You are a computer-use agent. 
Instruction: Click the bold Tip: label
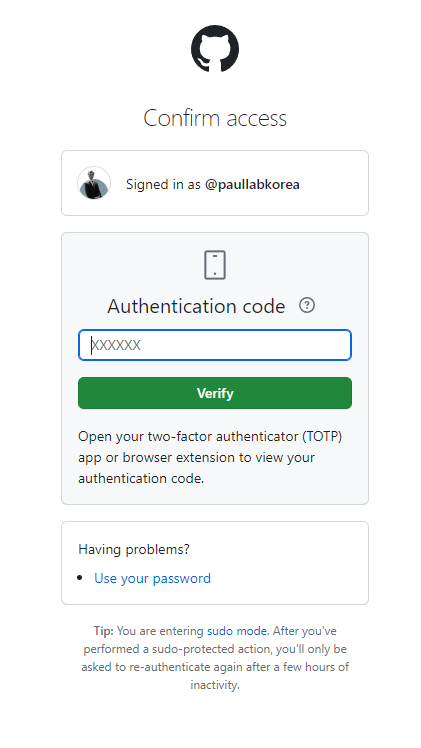103,631
